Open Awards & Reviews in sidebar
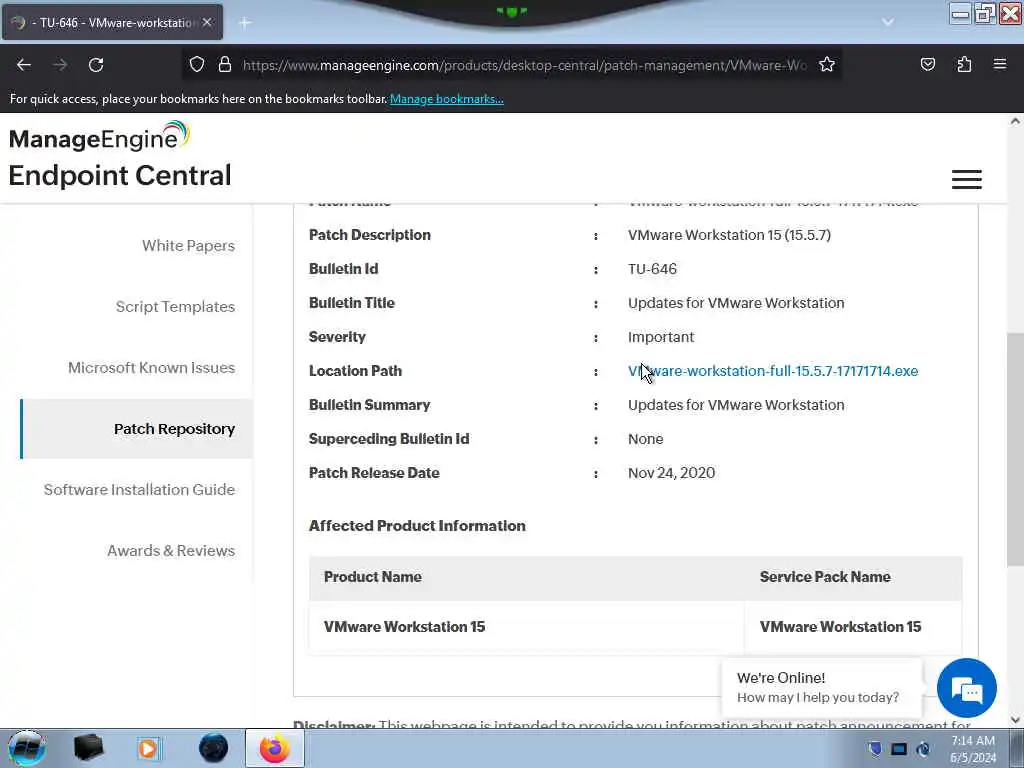 (171, 551)
